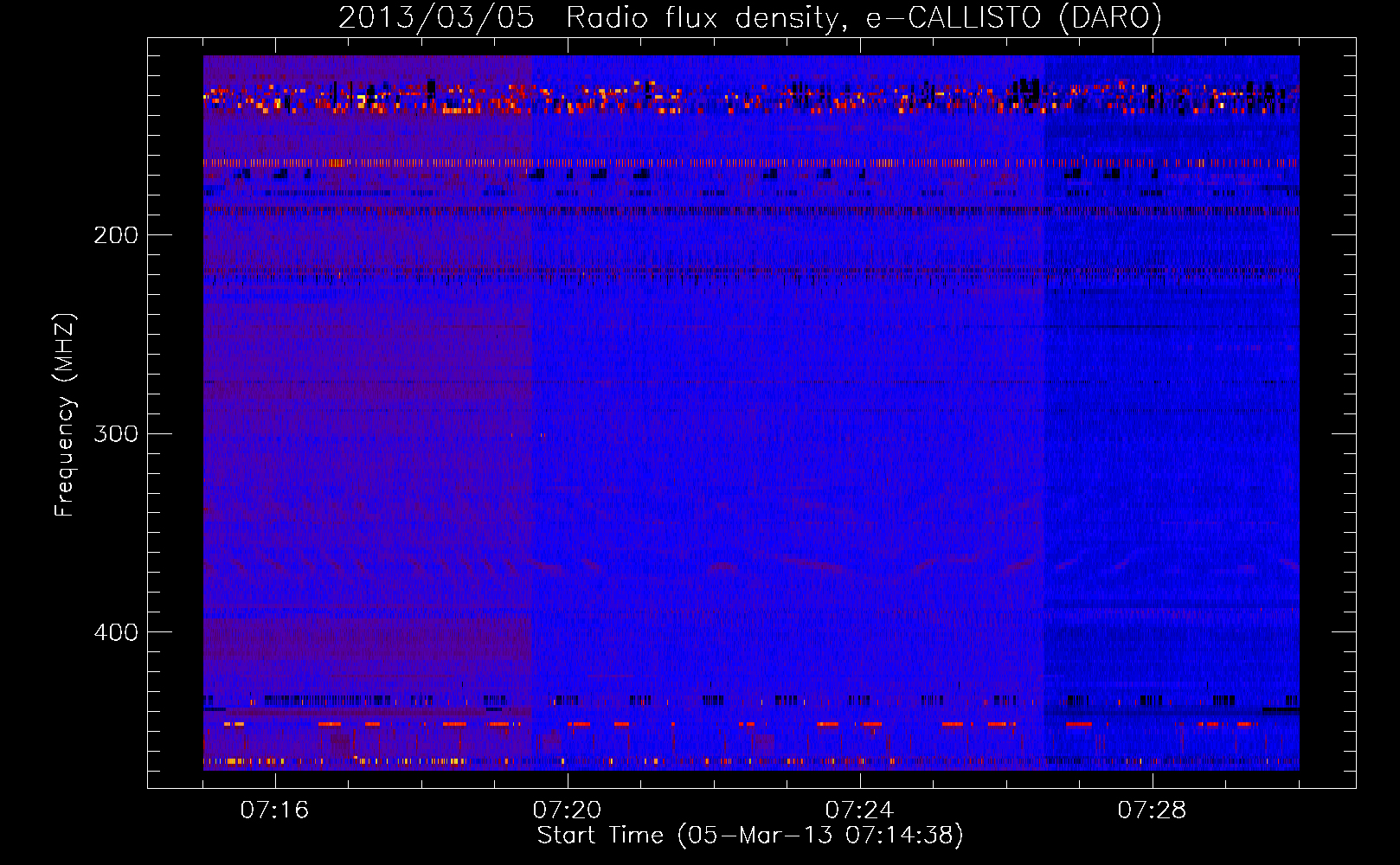Click the plot title "2013/03/05 Radio flux density, e-CALLISTO (DARO)"
Viewport: 1400px width, 865px height.
click(x=749, y=17)
